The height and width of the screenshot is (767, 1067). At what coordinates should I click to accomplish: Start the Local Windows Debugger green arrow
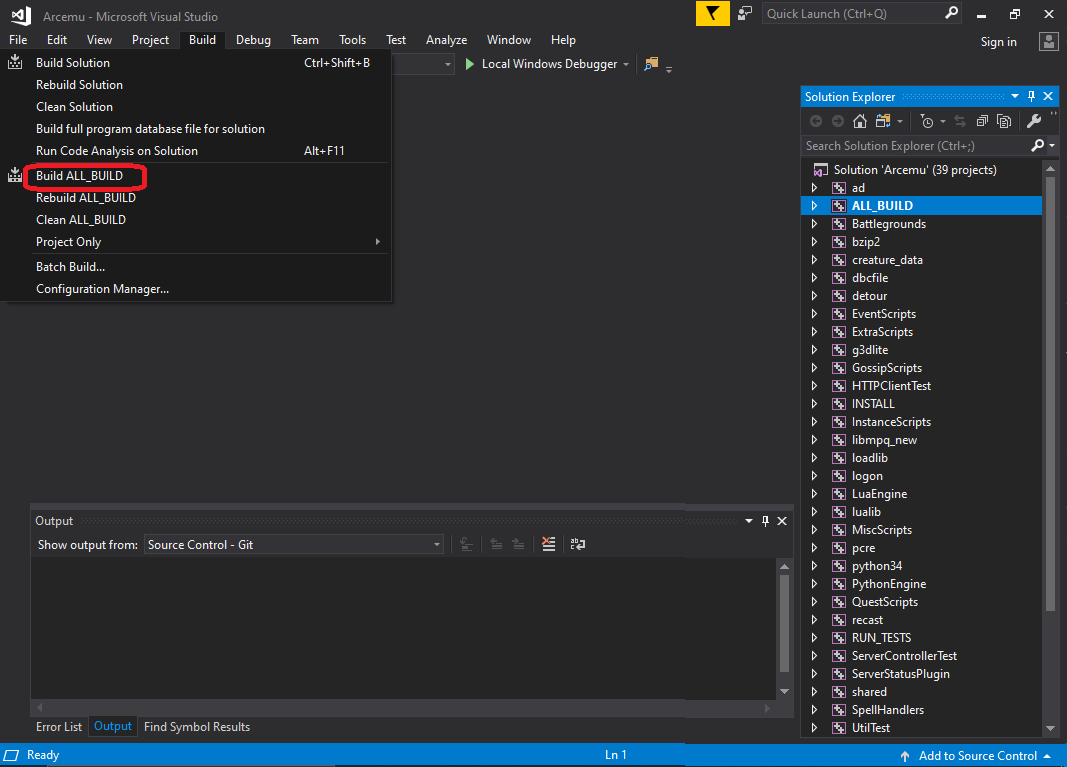(x=470, y=63)
